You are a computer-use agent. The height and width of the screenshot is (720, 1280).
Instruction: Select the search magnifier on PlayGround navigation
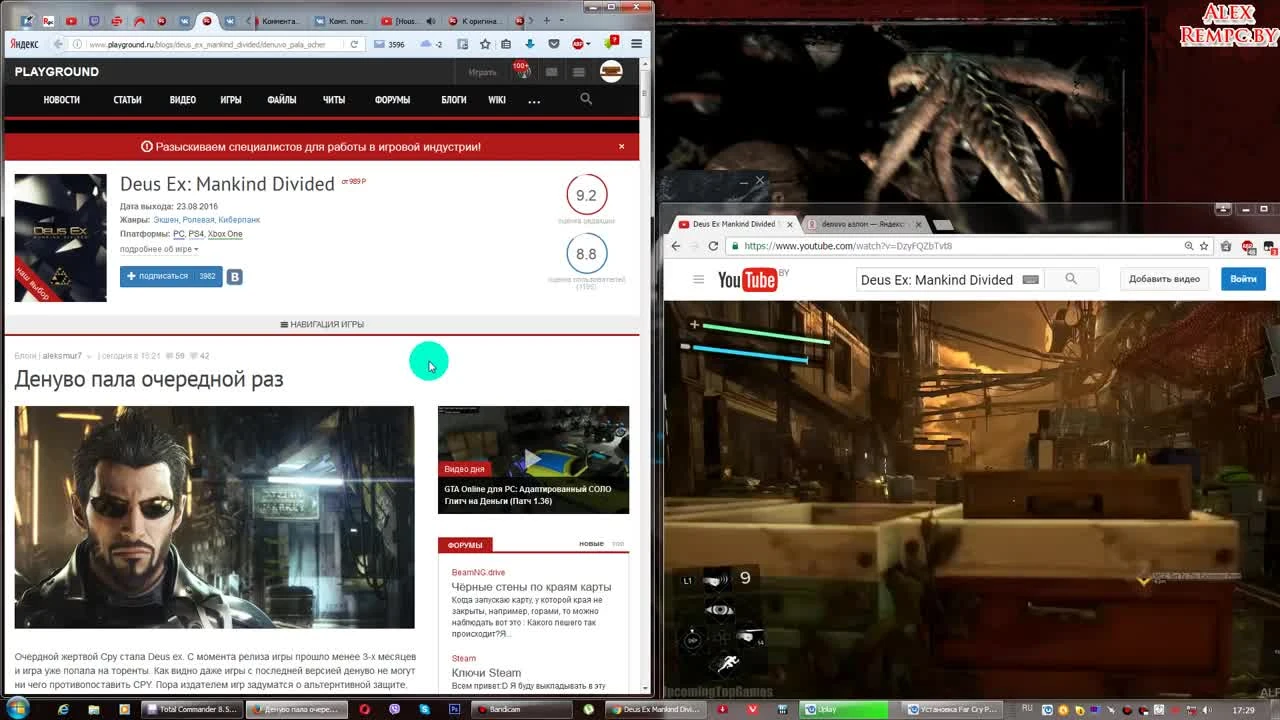(586, 99)
